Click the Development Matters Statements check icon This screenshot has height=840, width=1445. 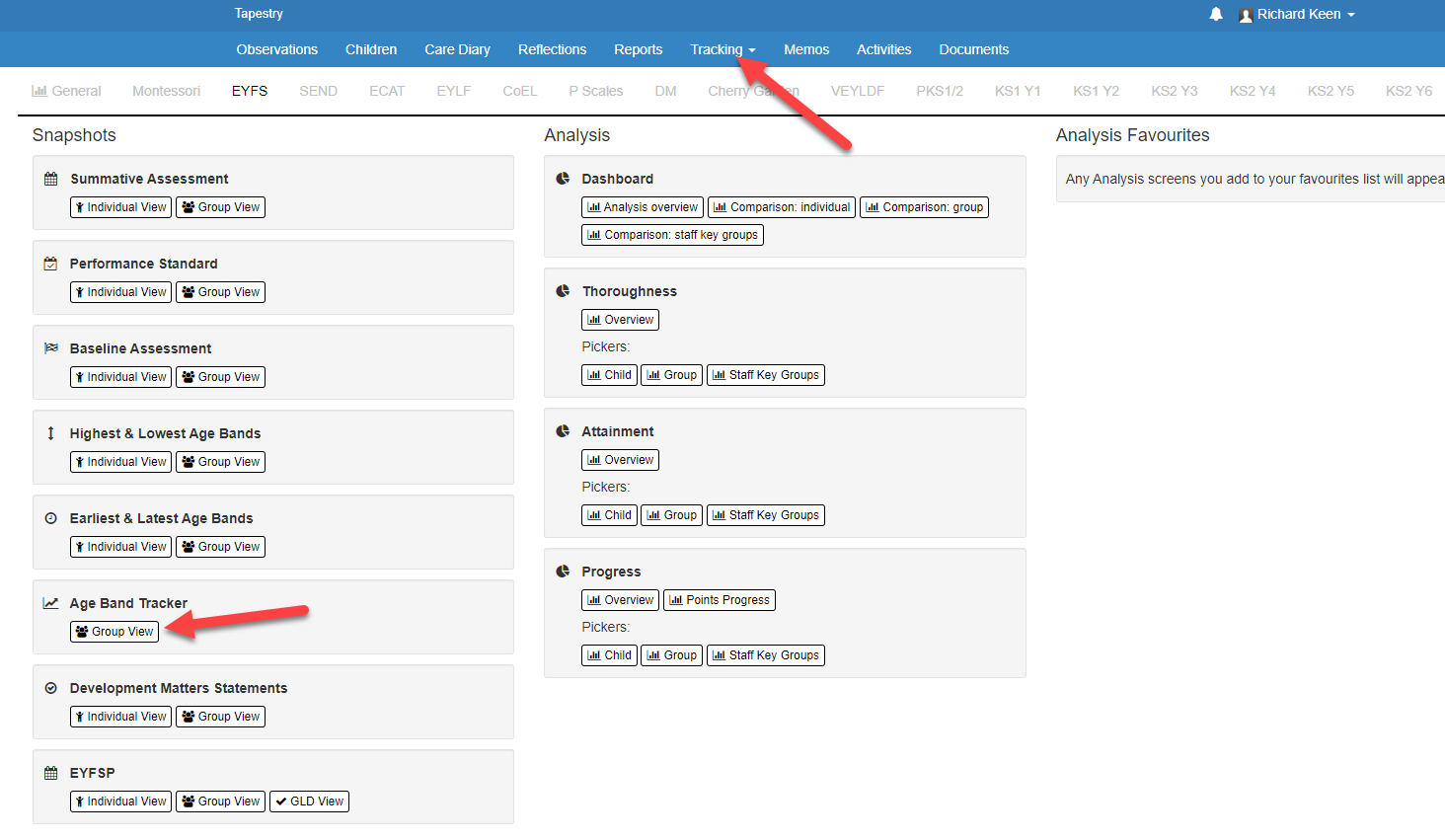[x=51, y=688]
